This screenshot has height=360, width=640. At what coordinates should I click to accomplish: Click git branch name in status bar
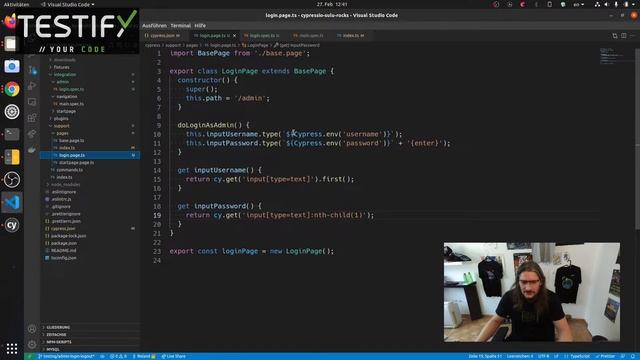click(67, 356)
